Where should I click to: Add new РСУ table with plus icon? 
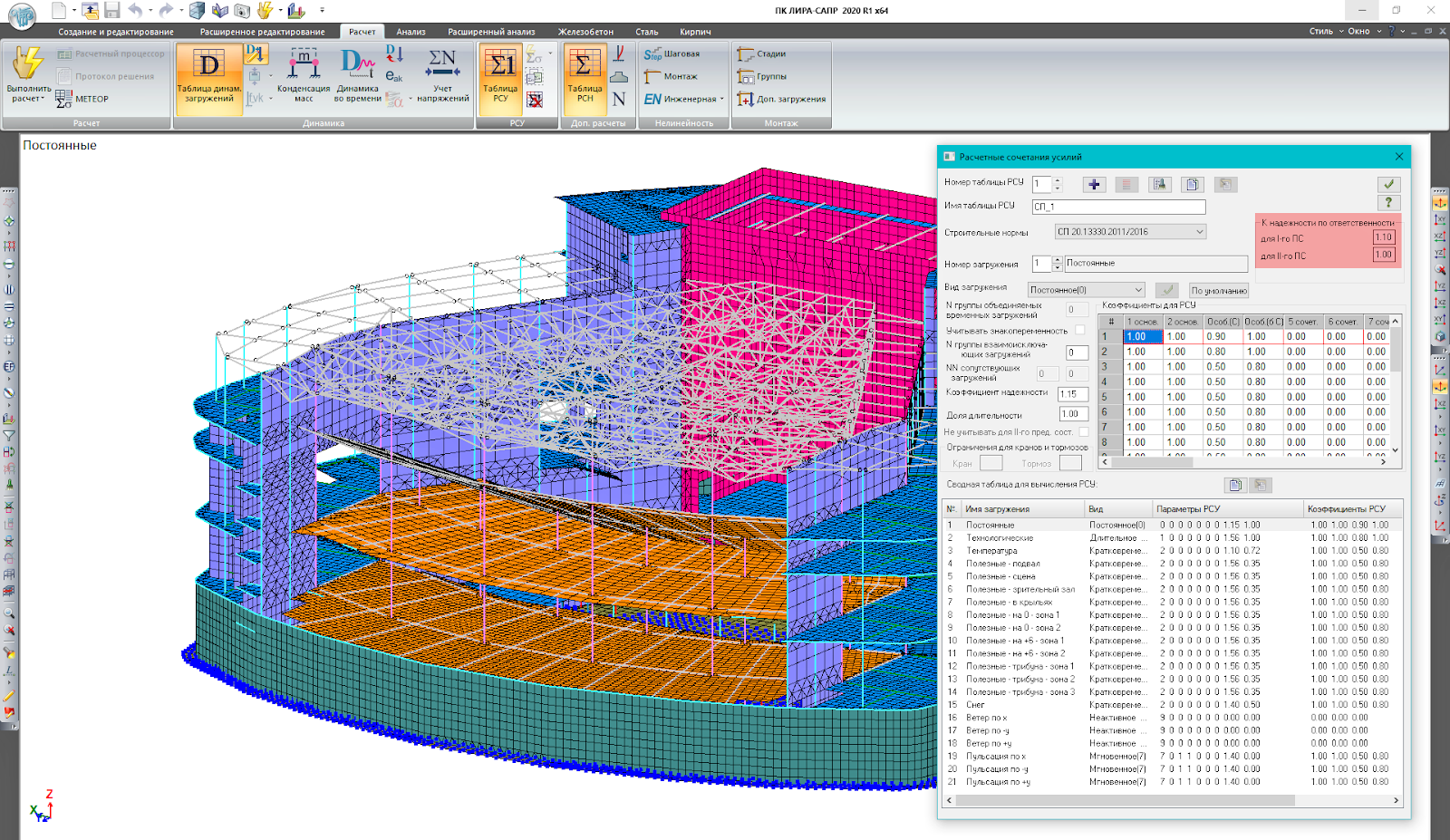coord(1094,184)
